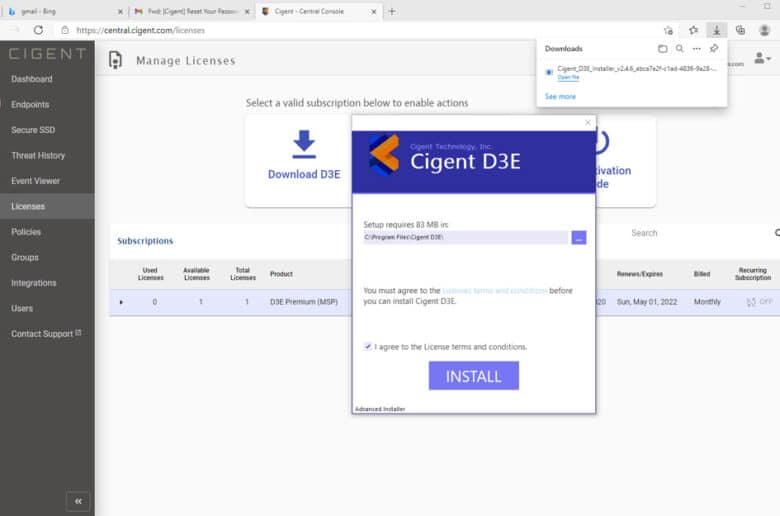Open the user account dropdown
The image size is (780, 516).
pyautogui.click(x=762, y=58)
